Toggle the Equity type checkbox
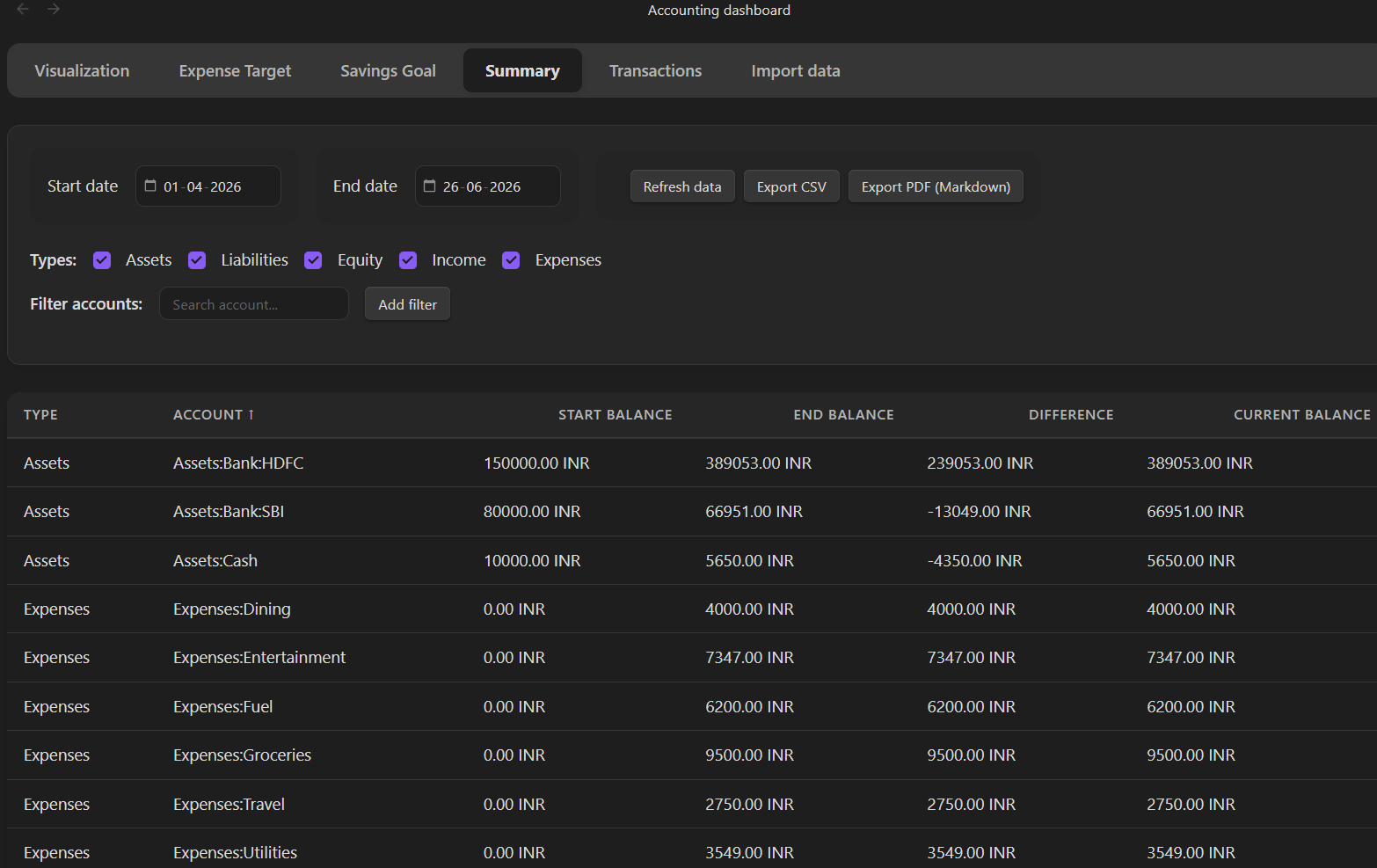1377x868 pixels. click(313, 260)
